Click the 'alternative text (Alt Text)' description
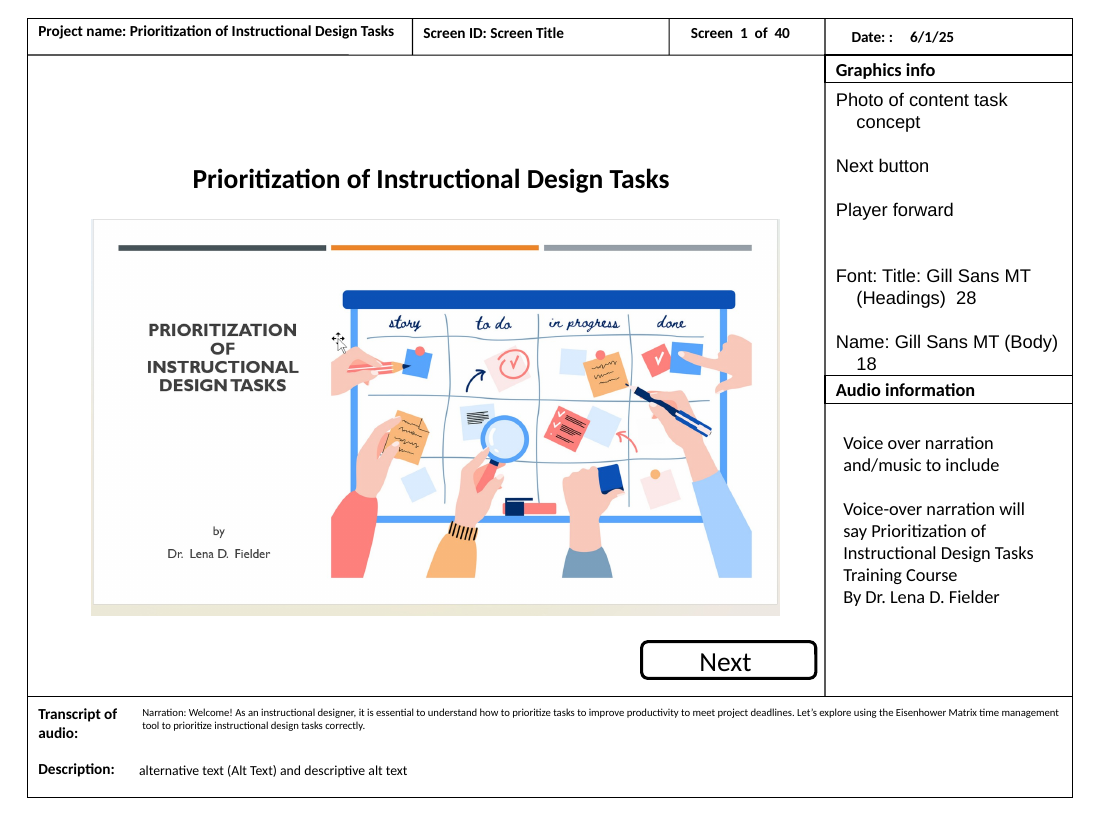The height and width of the screenshot is (825, 1100). tap(273, 770)
